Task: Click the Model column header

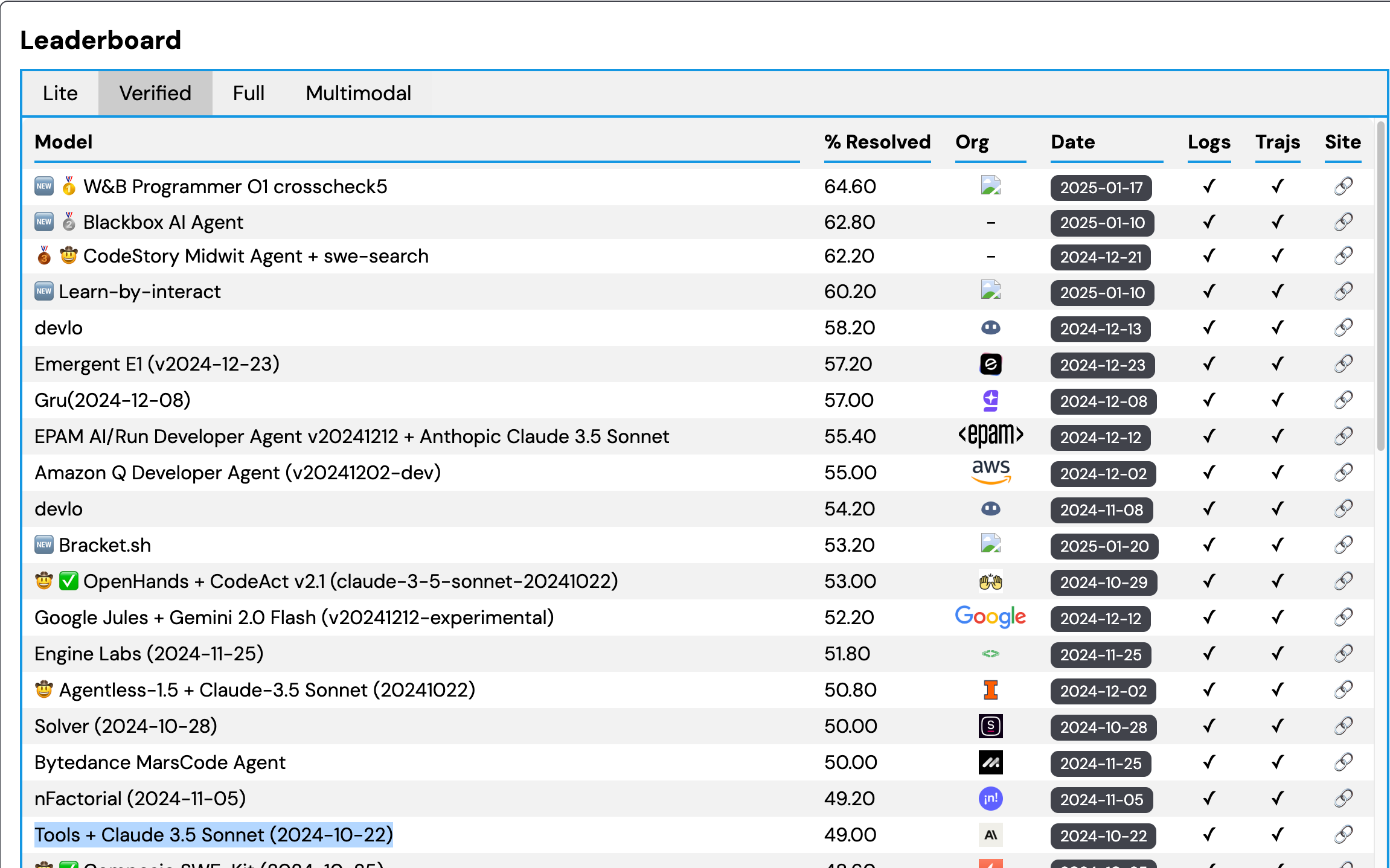Action: pyautogui.click(x=63, y=142)
